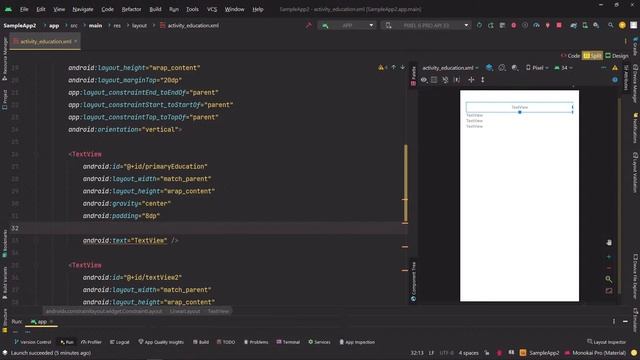Screen dimensions: 640x360
Task: Click zoom to fit magnifier in preview
Action: click(x=609, y=279)
